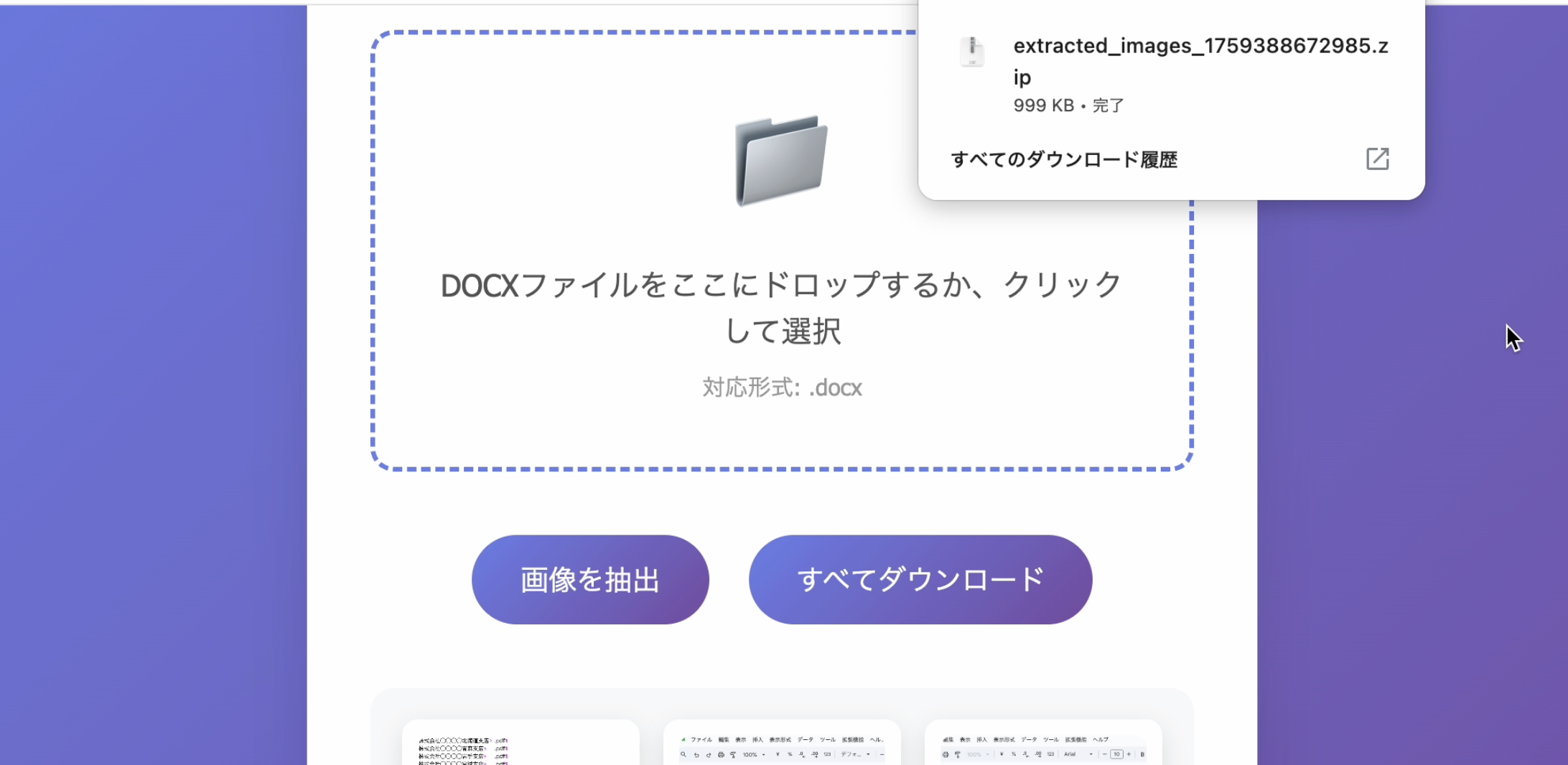
Task: Open すべてのダウンロード履歴
Action: 1064,159
